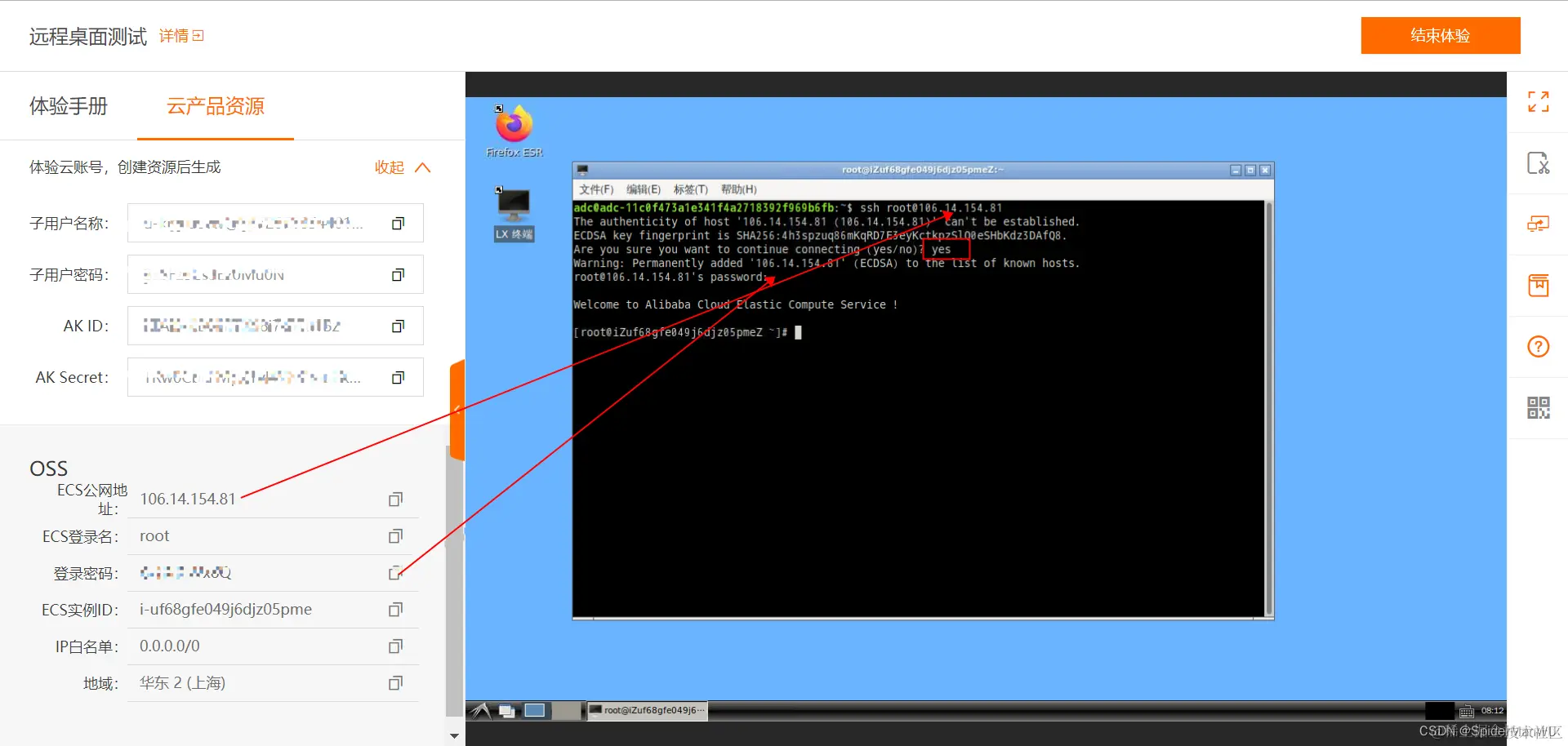This screenshot has width=1568, height=746.
Task: Click the archive box icon in right sidebar
Action: 1538,286
